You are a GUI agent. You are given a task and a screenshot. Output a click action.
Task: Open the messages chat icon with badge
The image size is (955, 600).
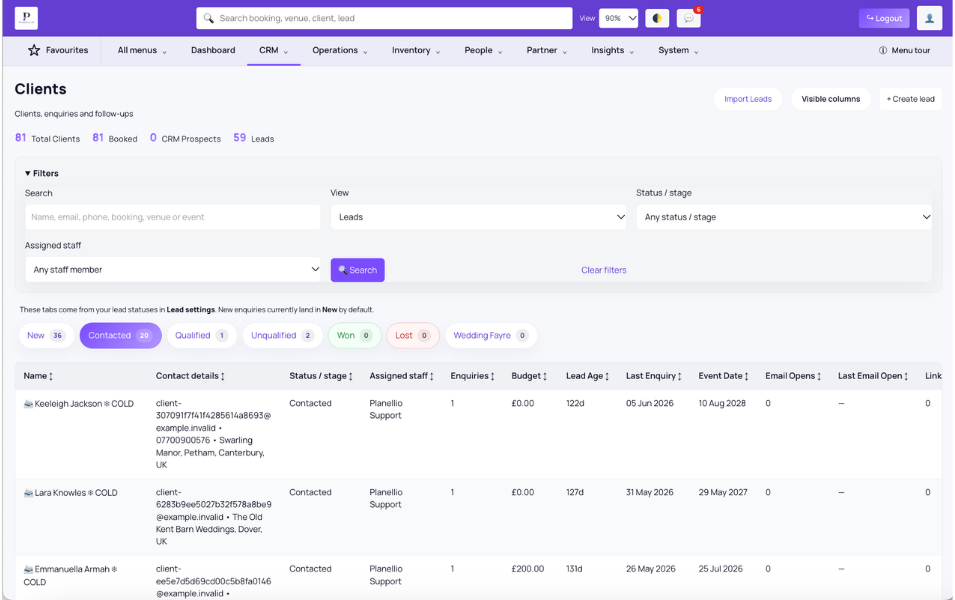click(688, 18)
